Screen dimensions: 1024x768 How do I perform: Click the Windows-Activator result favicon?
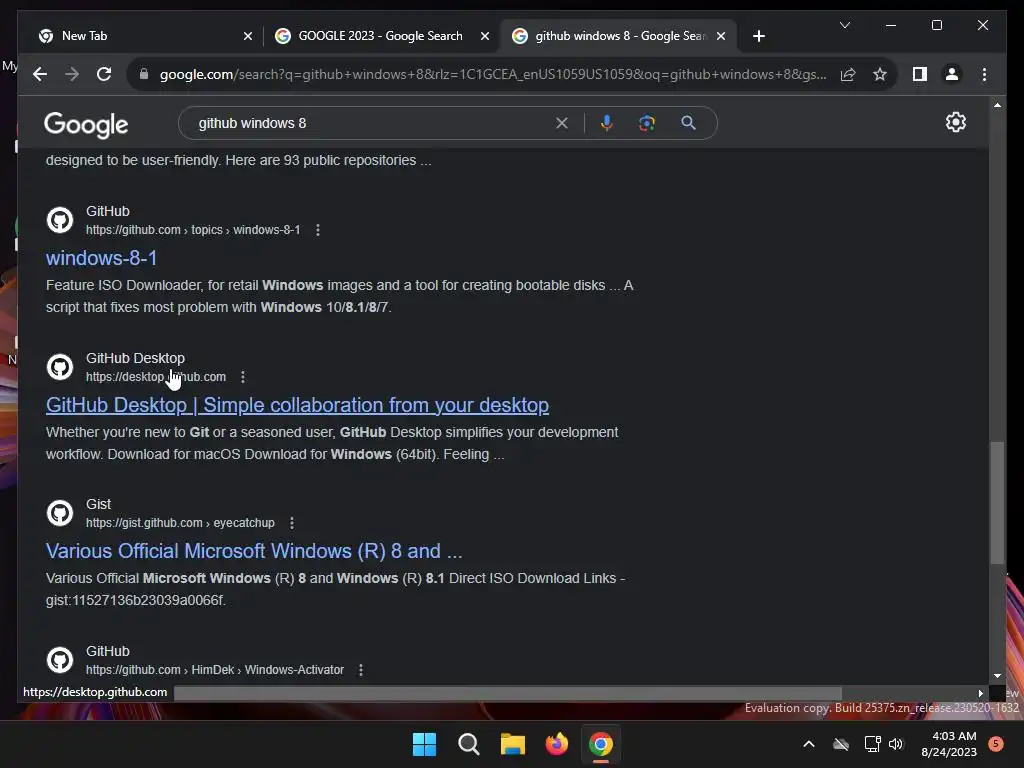[x=60, y=660]
